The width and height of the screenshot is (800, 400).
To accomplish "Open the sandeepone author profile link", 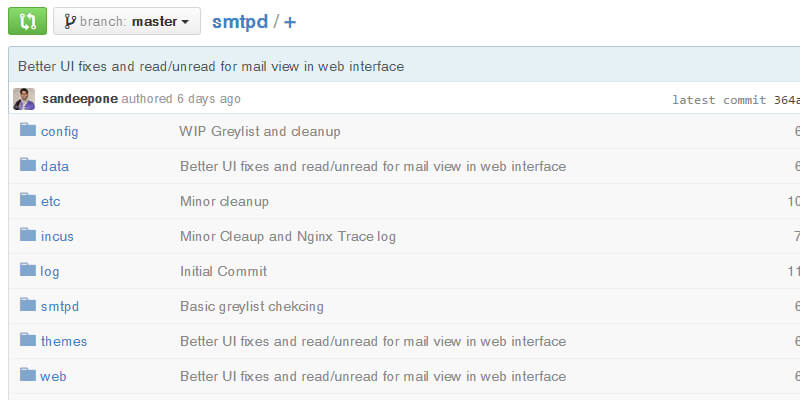I will (80, 99).
